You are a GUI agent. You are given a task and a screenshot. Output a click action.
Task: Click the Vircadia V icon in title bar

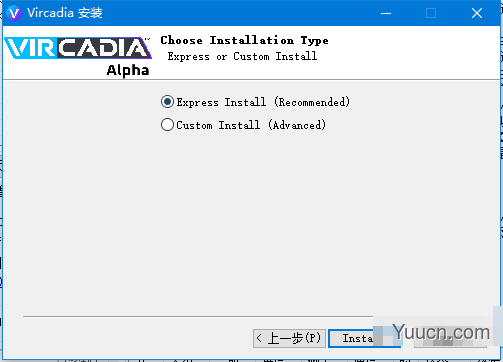coord(14,13)
